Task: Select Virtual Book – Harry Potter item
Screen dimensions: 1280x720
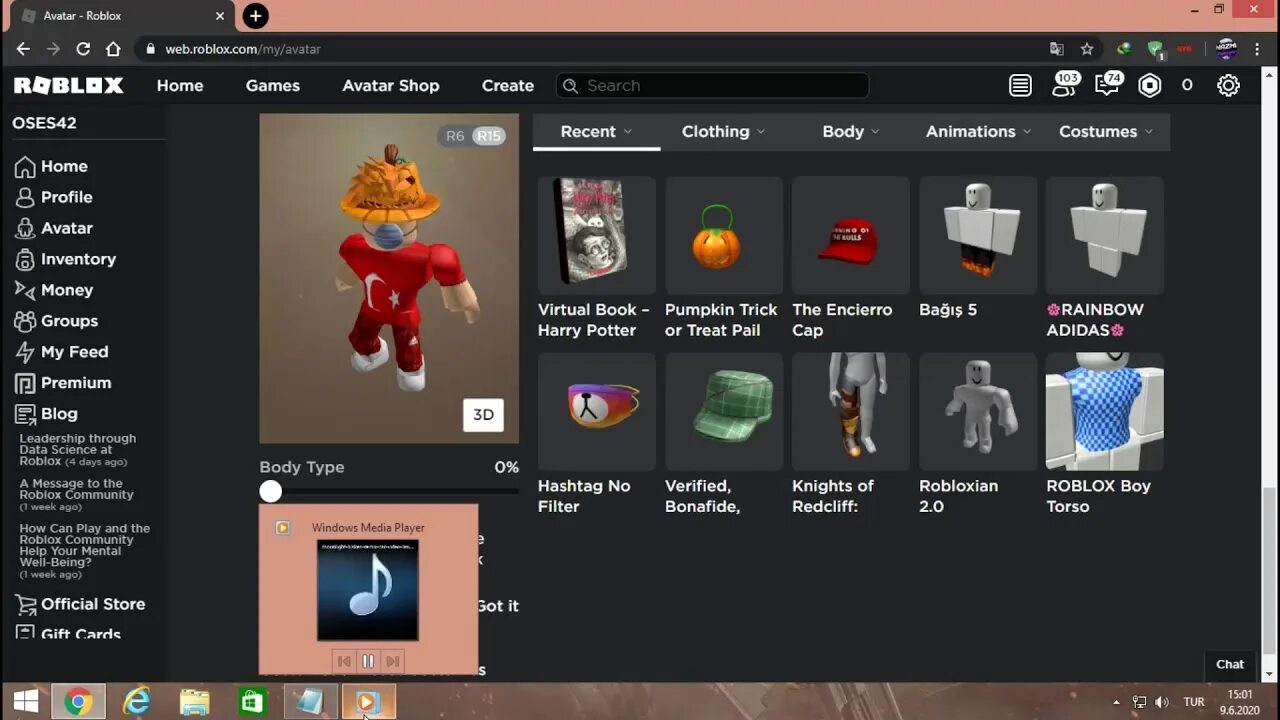Action: [x=597, y=259]
